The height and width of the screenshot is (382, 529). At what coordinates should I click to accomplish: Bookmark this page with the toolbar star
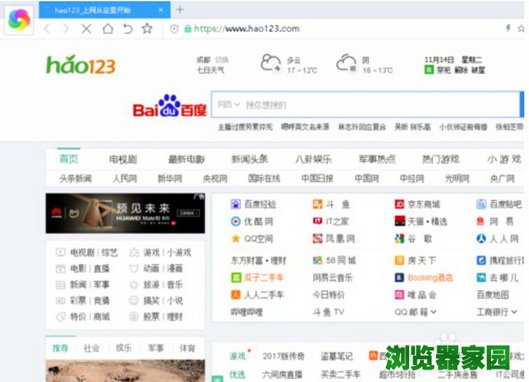[x=147, y=28]
